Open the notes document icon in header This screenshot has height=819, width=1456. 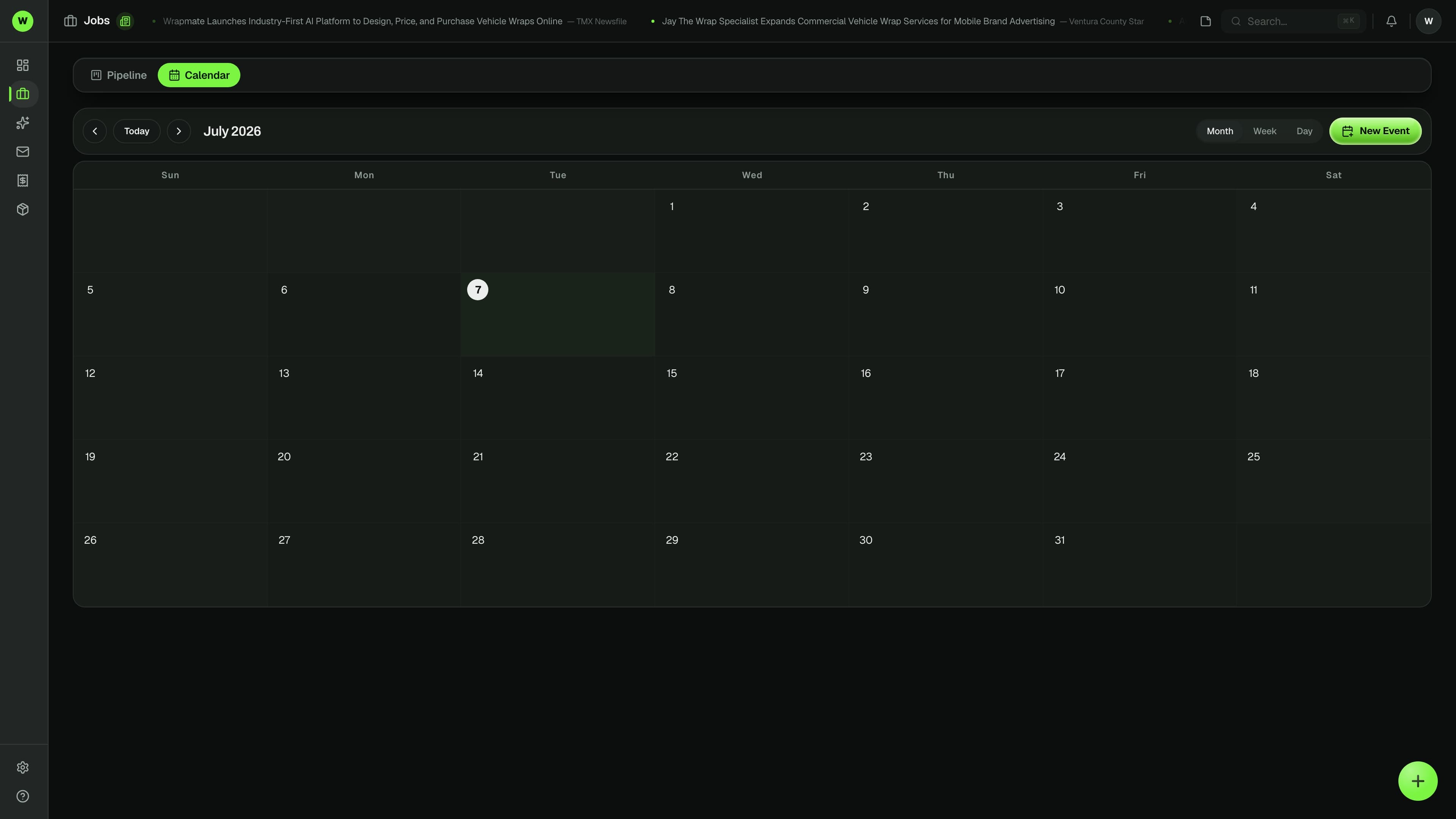click(x=1206, y=21)
